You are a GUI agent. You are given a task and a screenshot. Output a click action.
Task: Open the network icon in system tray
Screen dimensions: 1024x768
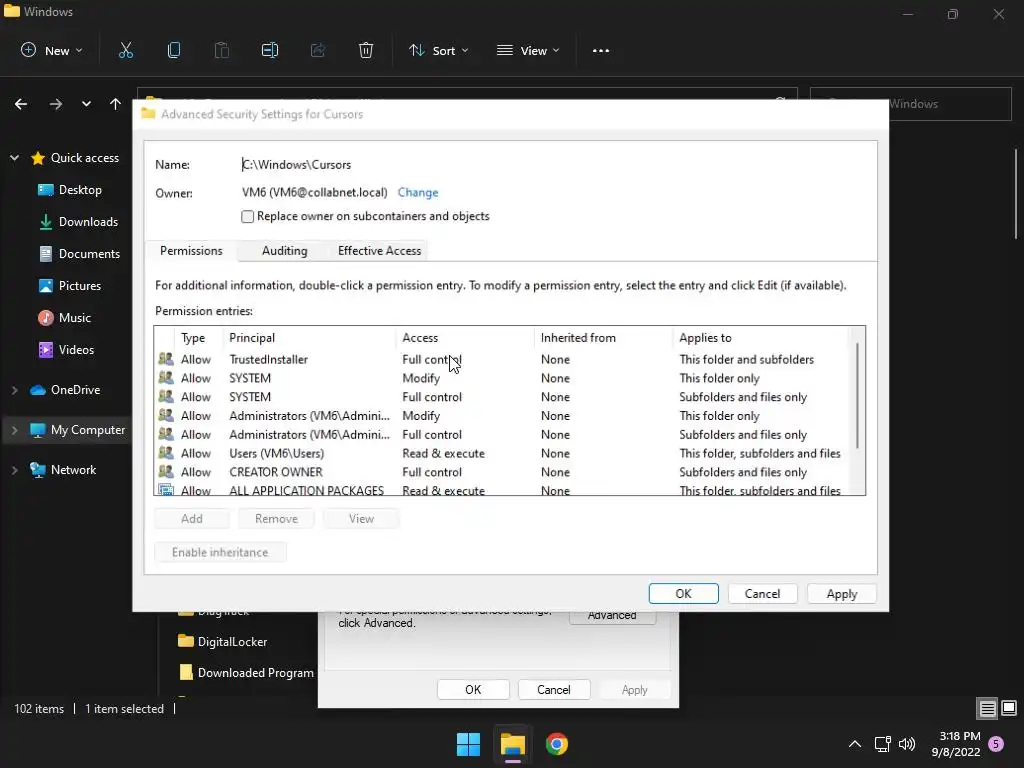[x=882, y=744]
